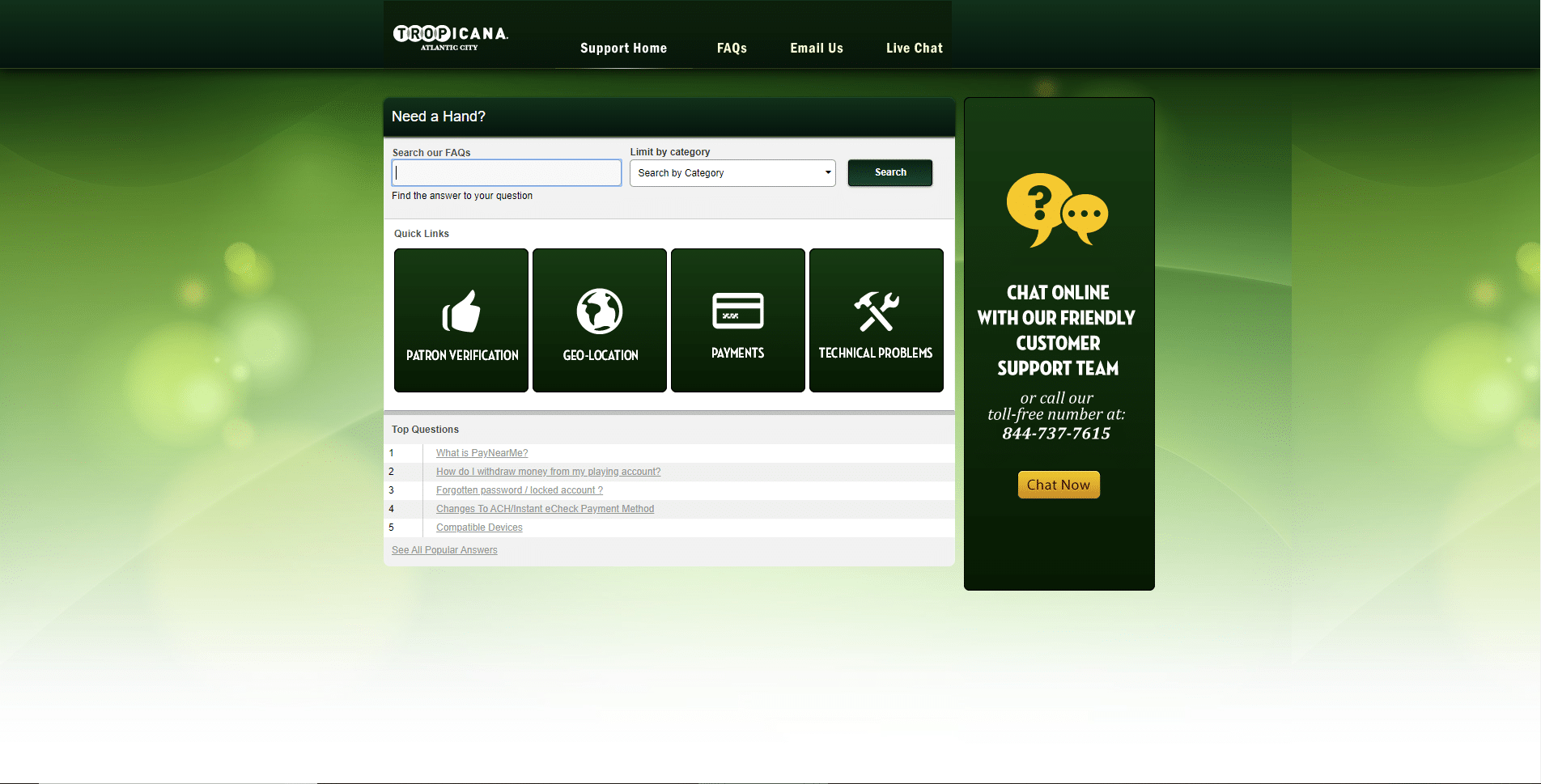Open ACH/Instant eCheck Payment Method link
The height and width of the screenshot is (784, 1541).
pos(545,509)
